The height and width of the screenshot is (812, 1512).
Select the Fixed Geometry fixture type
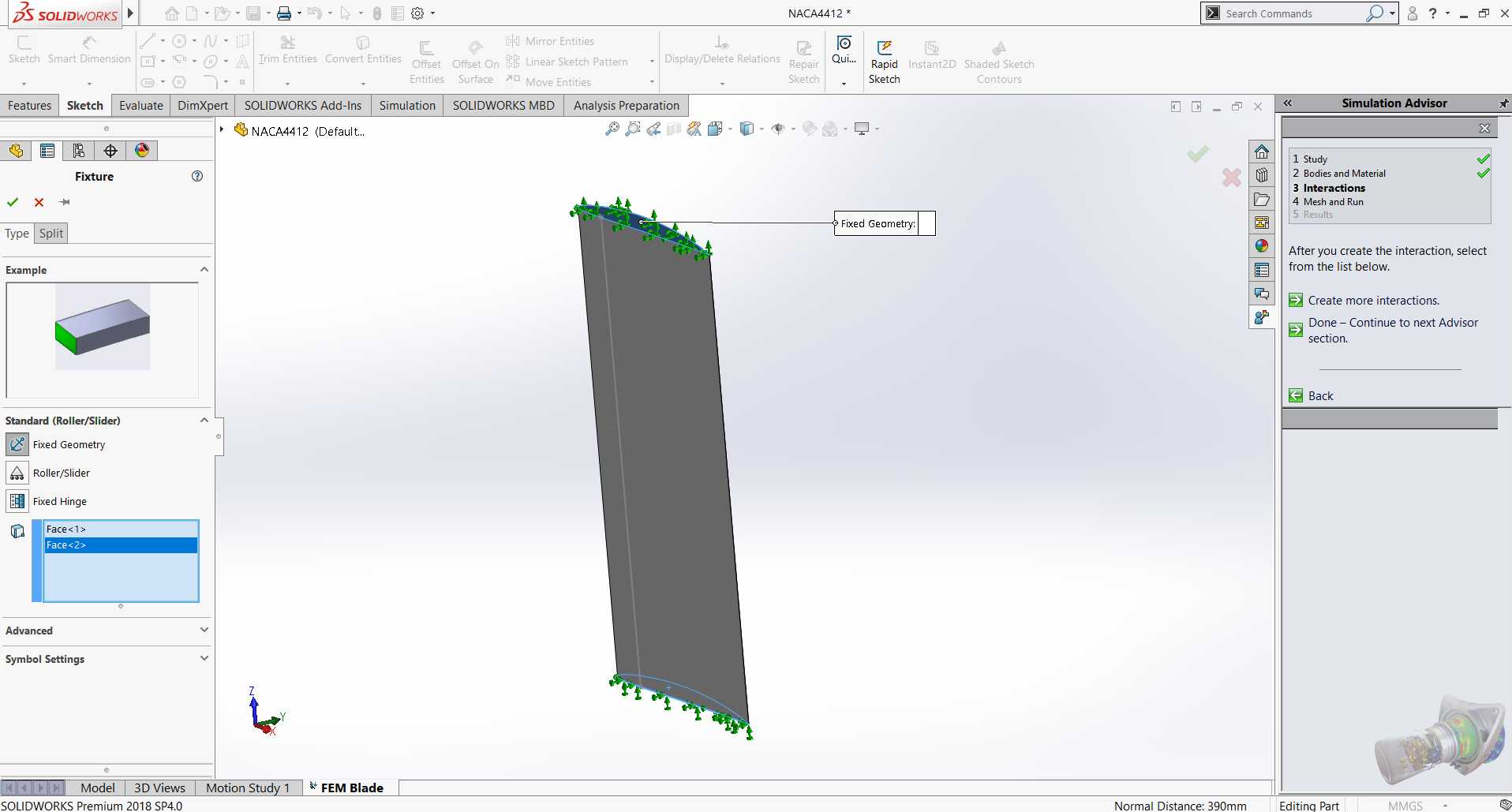coord(17,444)
